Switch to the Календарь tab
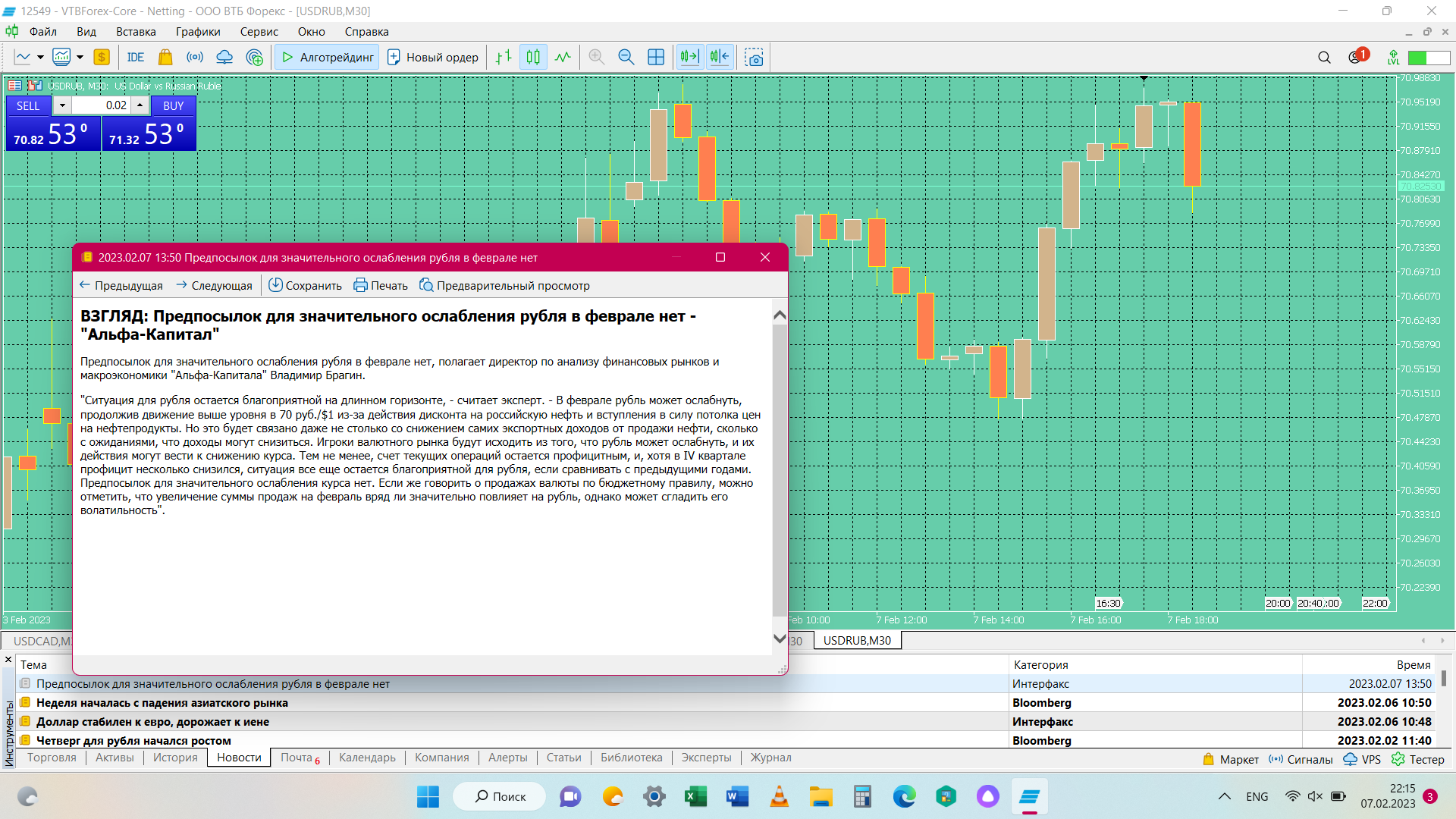This screenshot has width=1456, height=819. point(367,758)
